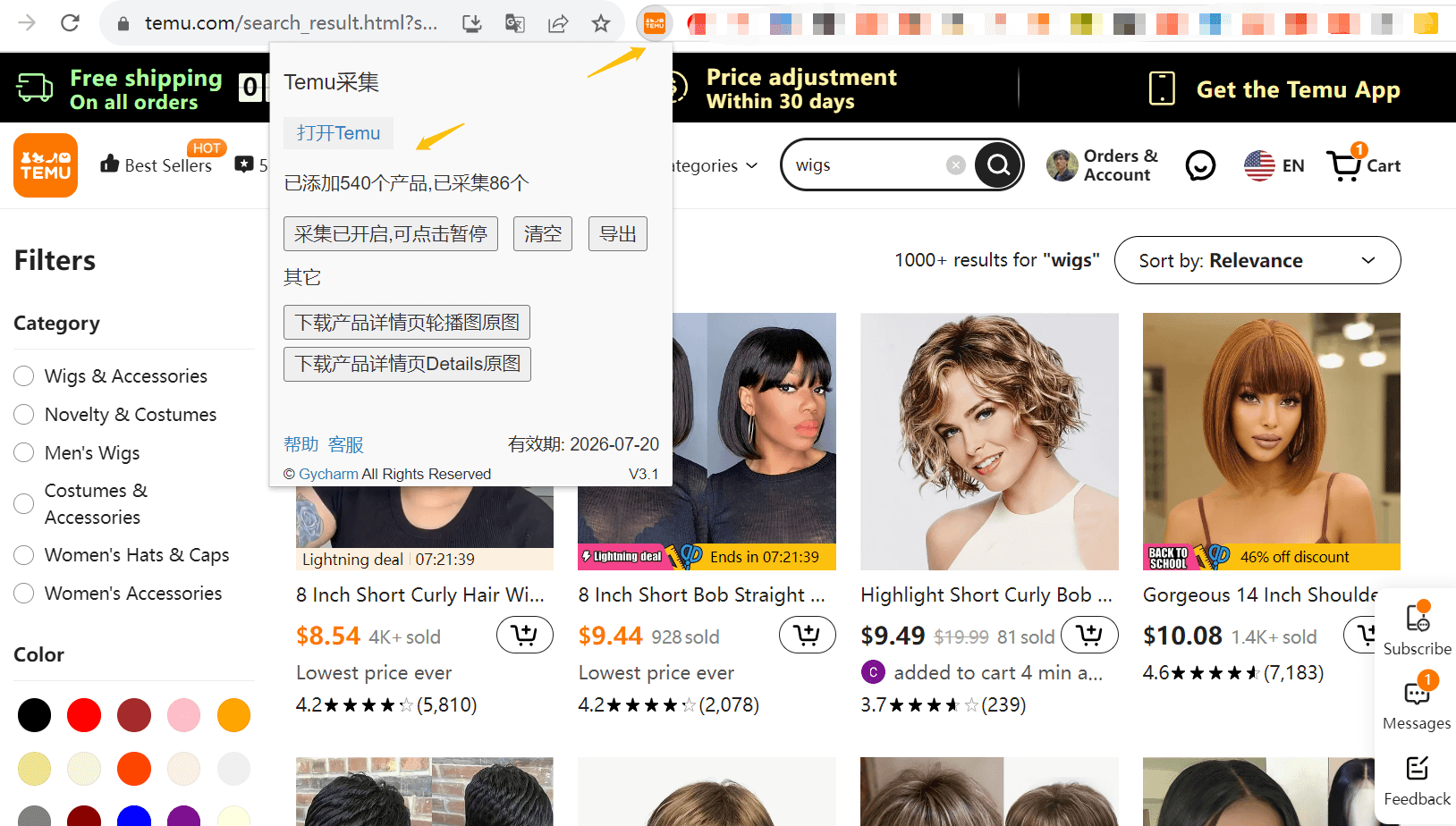
Task: Focus the wigs search input field
Action: pos(868,164)
